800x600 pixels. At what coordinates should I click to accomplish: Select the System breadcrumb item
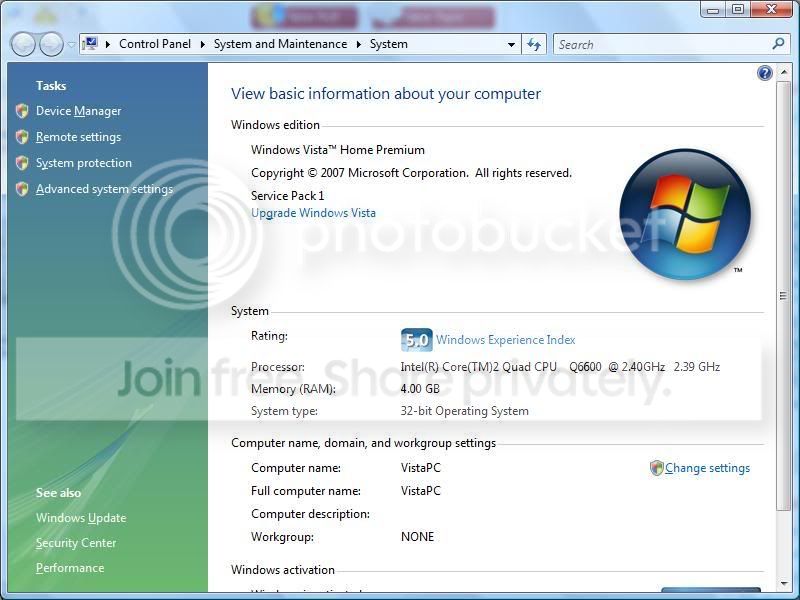388,44
